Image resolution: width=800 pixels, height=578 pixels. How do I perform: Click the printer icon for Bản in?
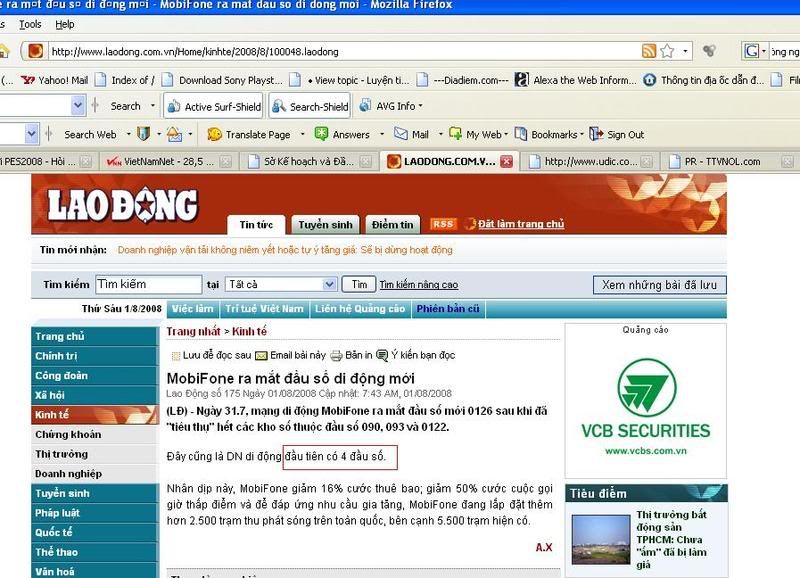[336, 355]
